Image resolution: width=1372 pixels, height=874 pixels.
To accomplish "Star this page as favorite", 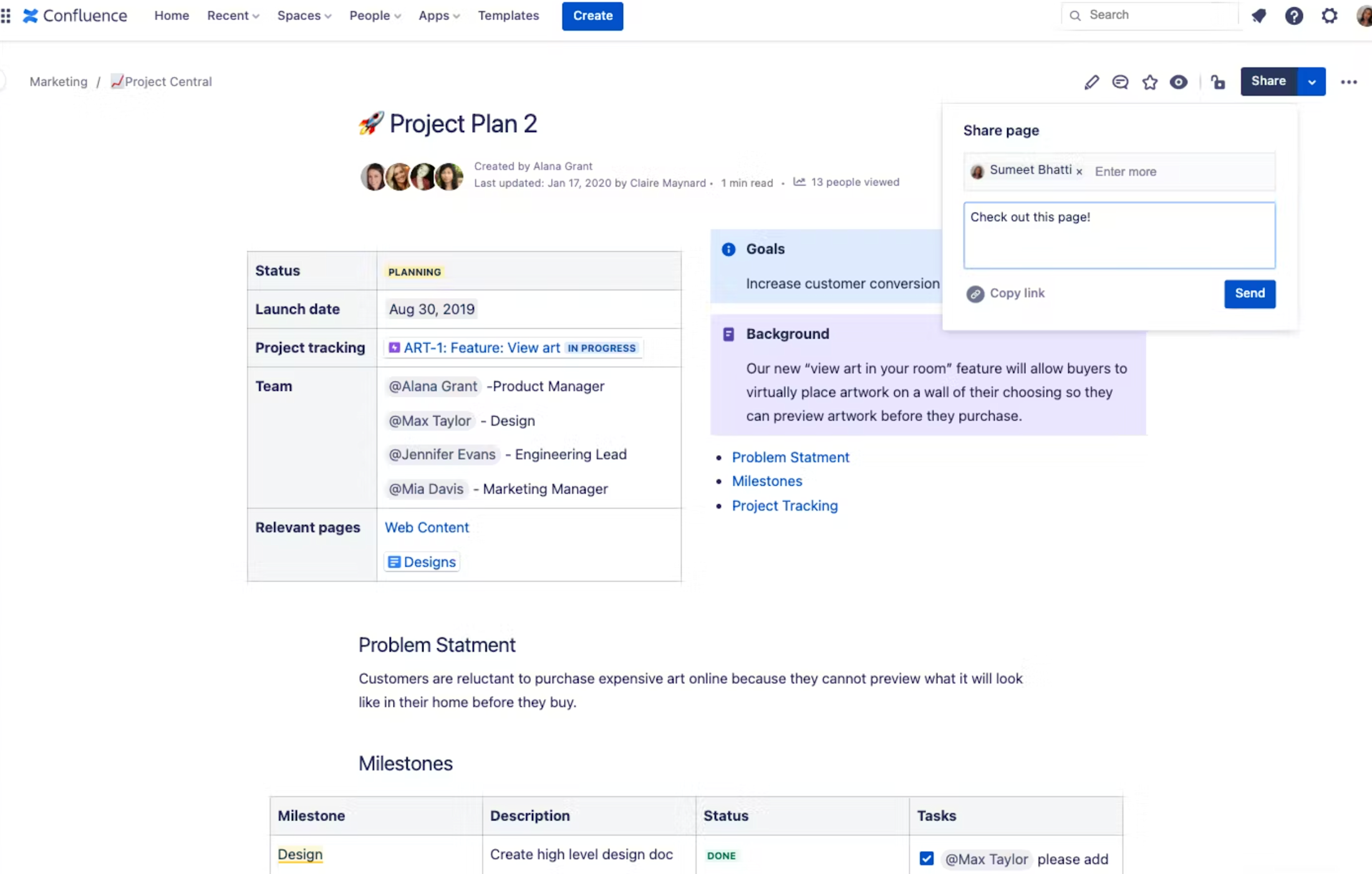I will [x=1149, y=82].
